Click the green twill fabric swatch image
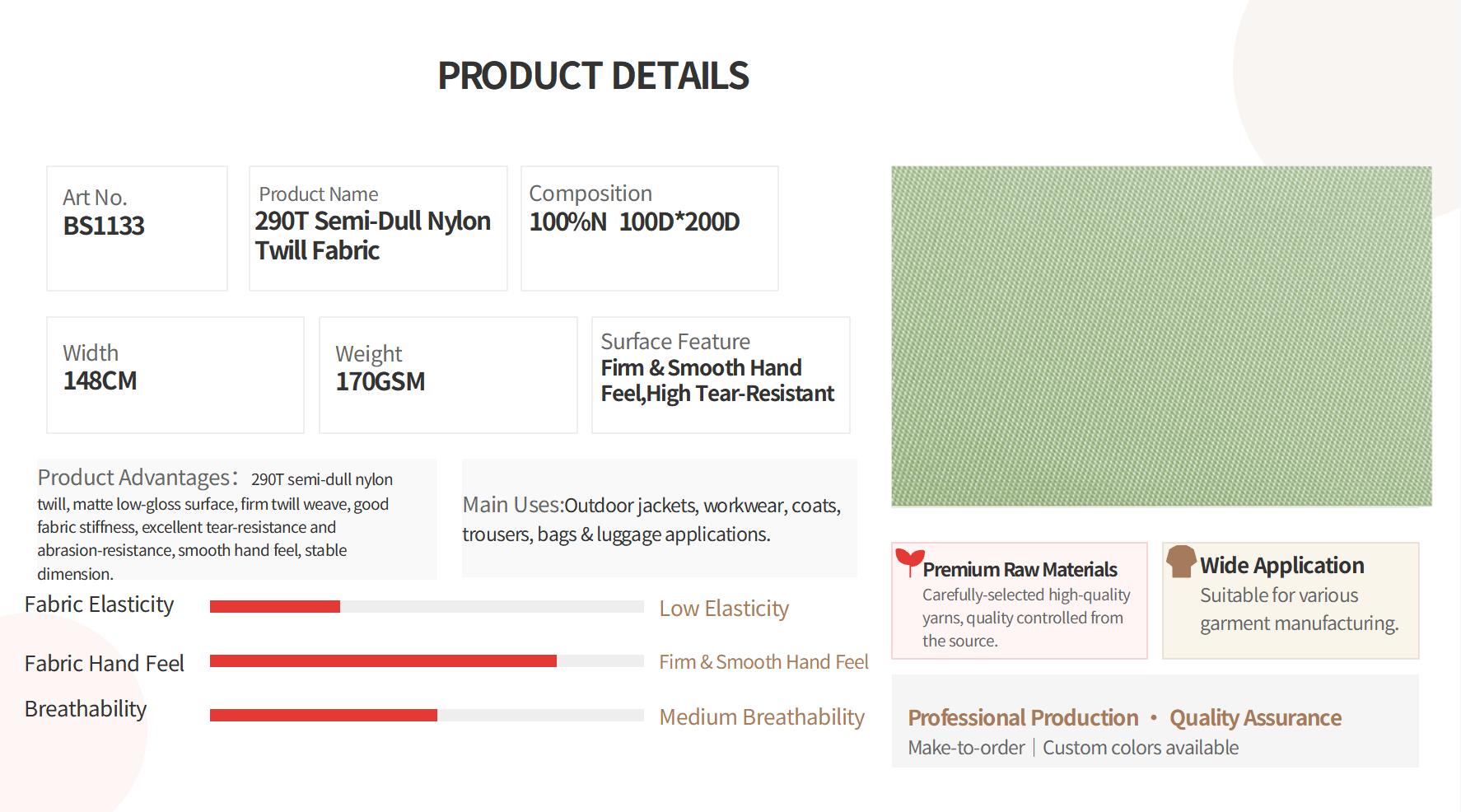The width and height of the screenshot is (1461, 812). point(1161,336)
